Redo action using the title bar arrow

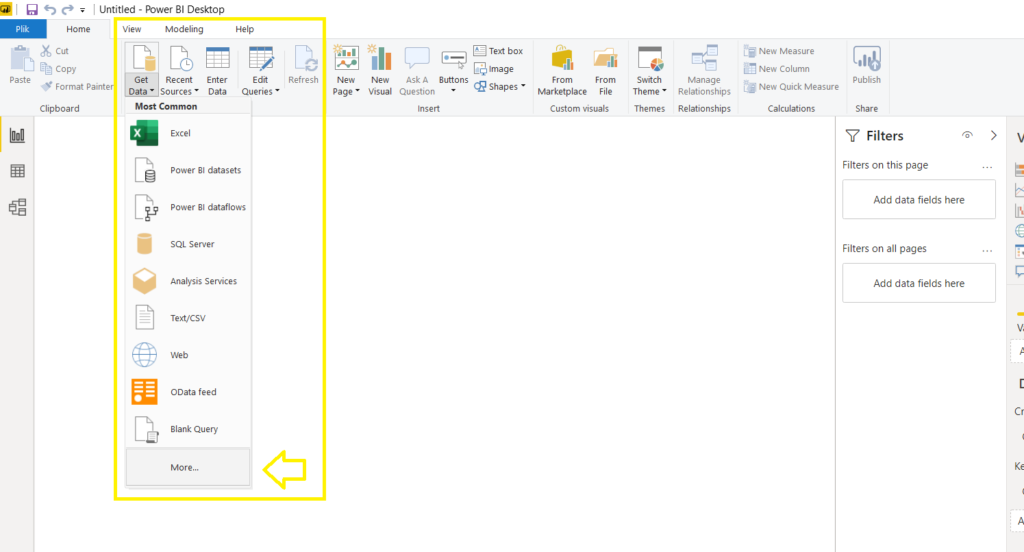pyautogui.click(x=67, y=9)
